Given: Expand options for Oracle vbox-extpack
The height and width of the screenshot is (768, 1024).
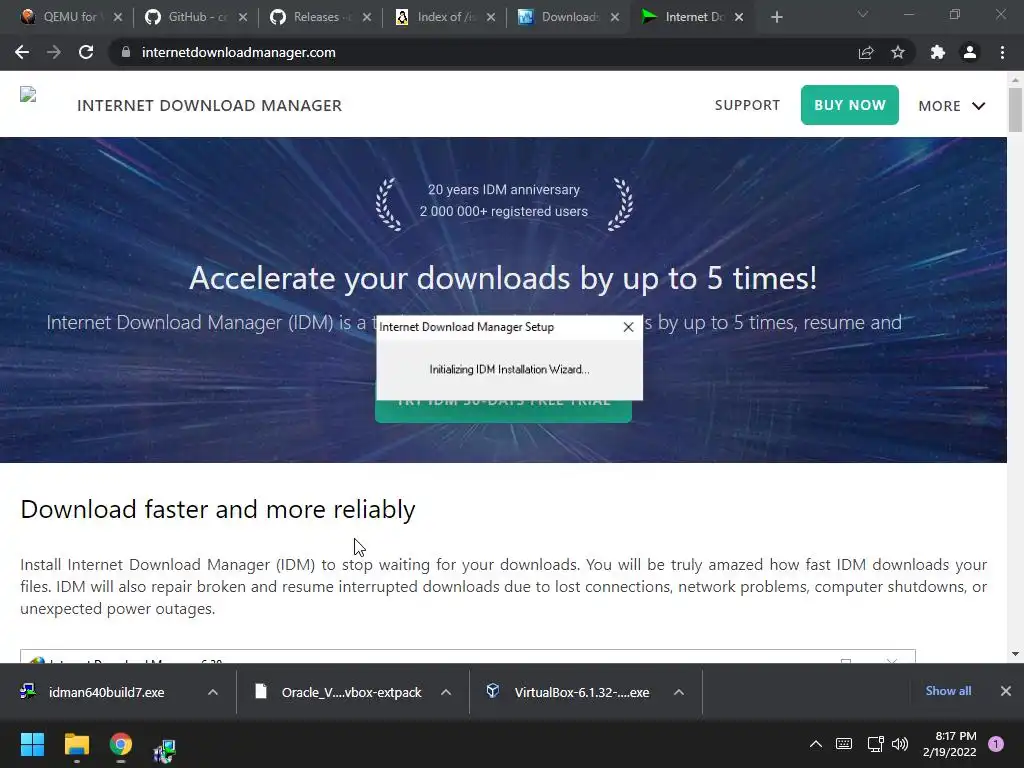Looking at the screenshot, I should [x=446, y=692].
